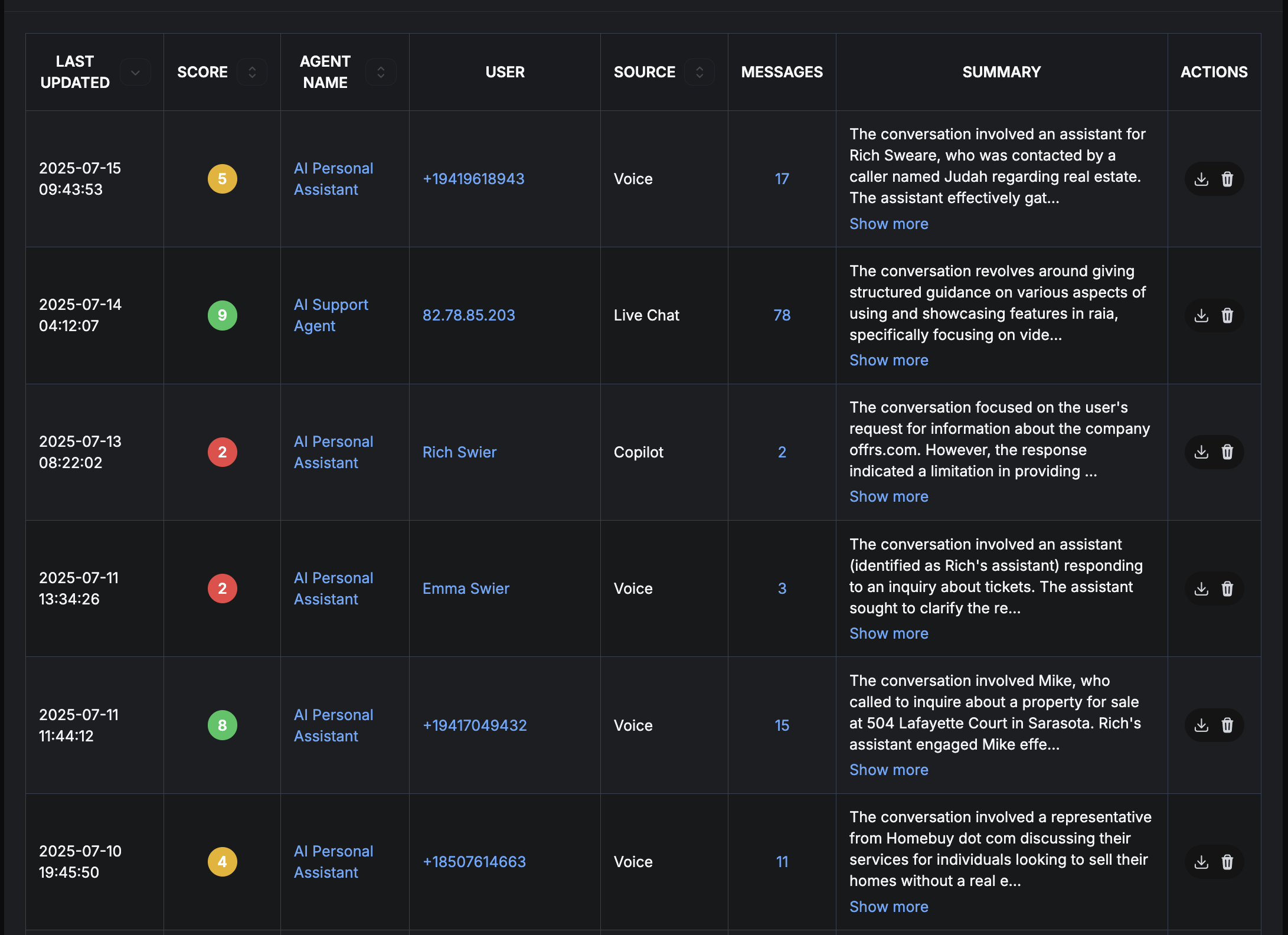
Task: Delete the +19417049432 conversation
Action: [x=1227, y=725]
